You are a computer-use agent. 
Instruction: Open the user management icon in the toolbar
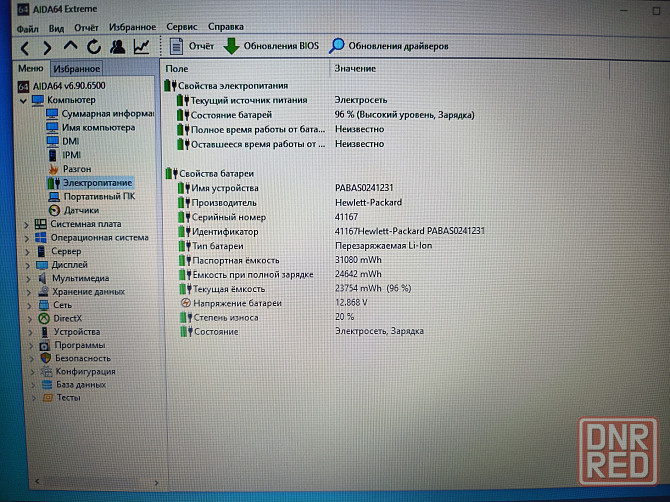(x=118, y=47)
